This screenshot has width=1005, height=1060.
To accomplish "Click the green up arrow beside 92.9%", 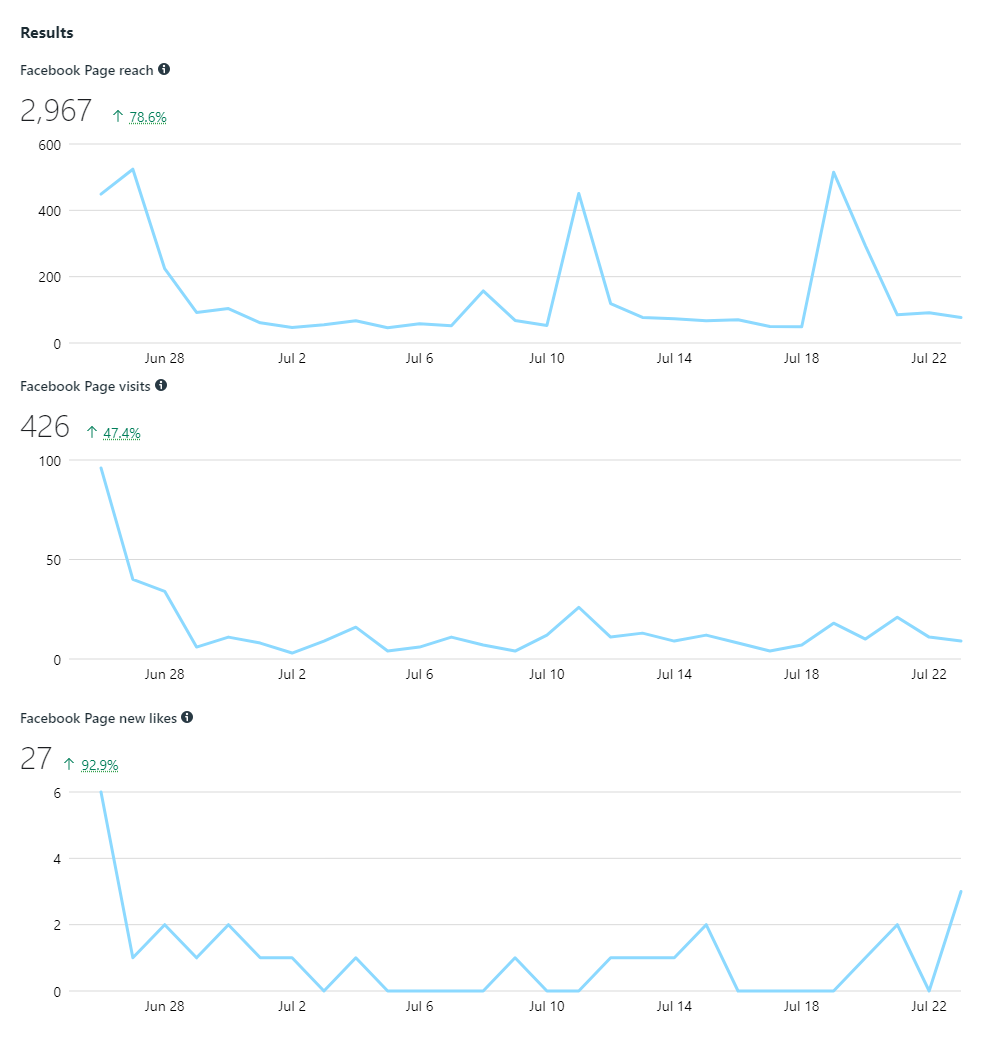I will [70, 765].
